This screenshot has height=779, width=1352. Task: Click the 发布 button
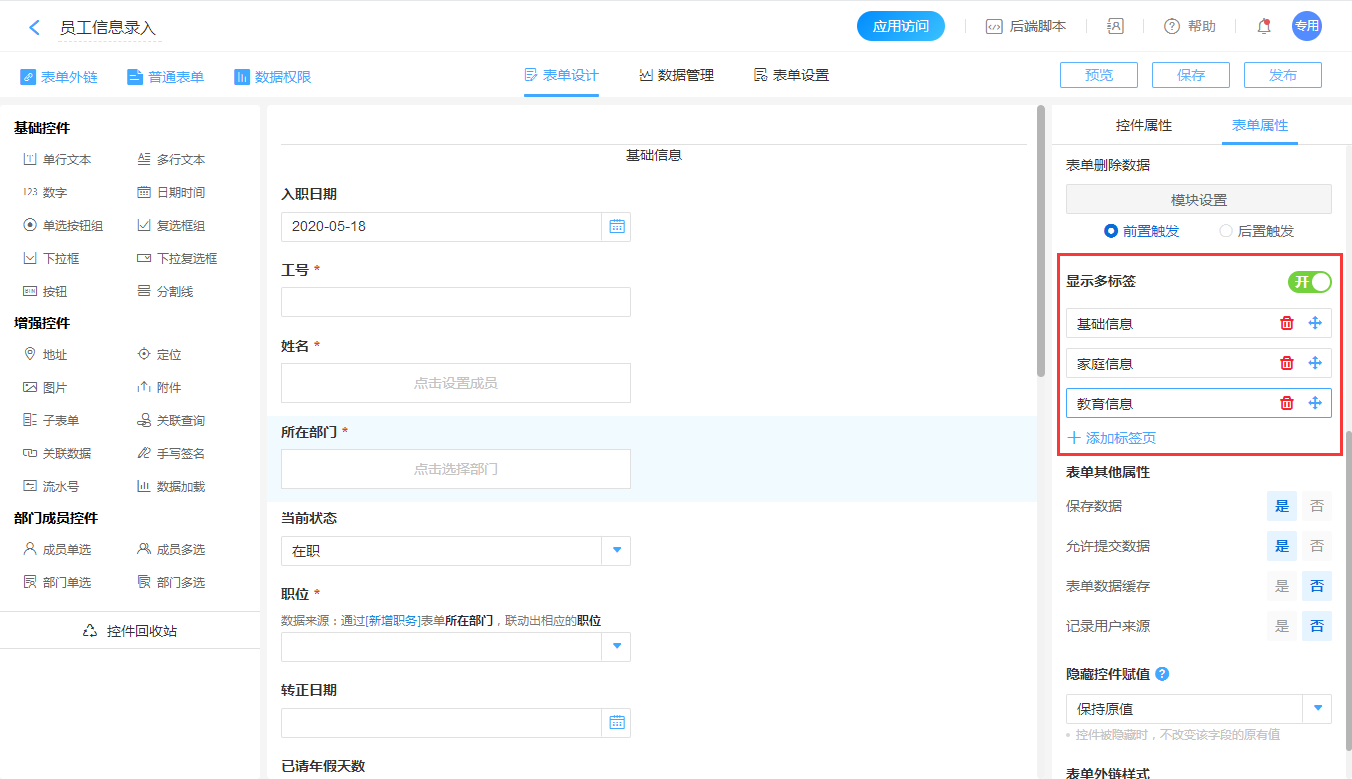[x=1282, y=75]
